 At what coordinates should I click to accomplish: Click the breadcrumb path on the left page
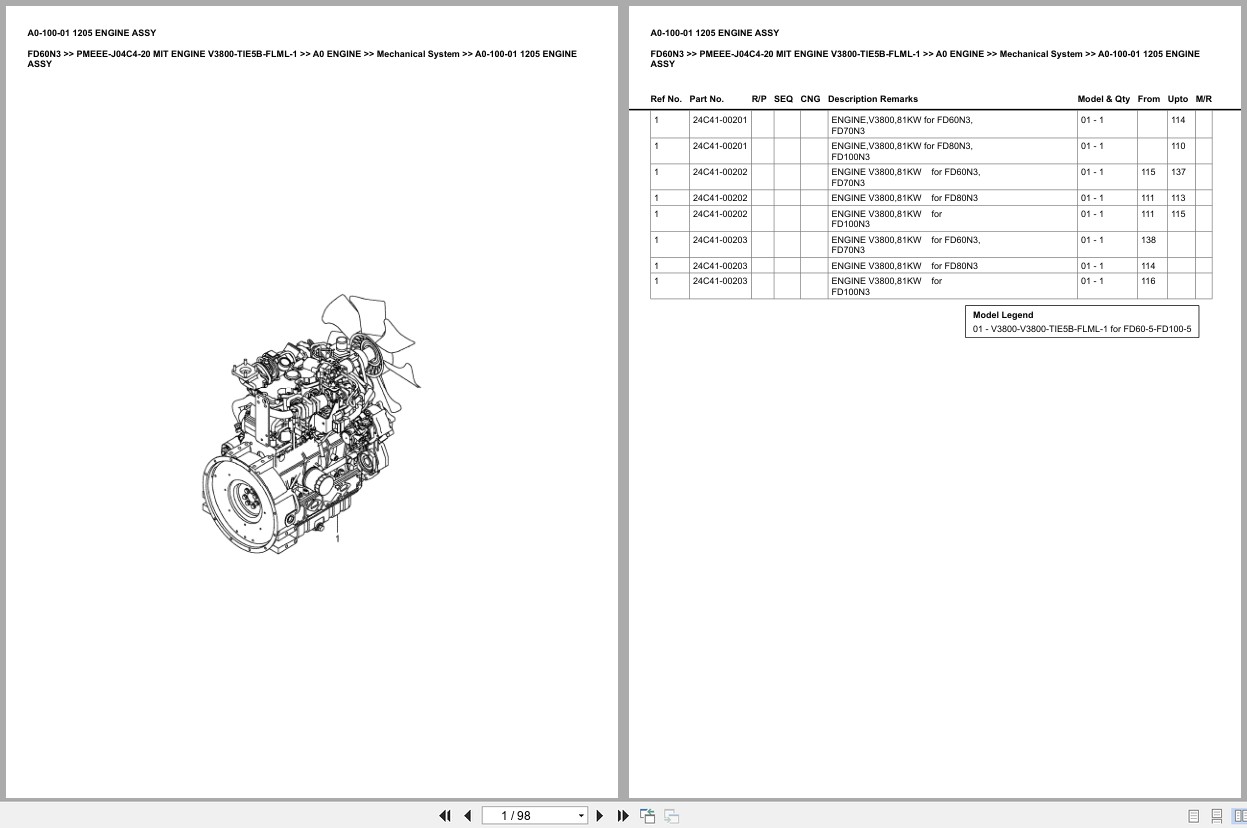[302, 59]
